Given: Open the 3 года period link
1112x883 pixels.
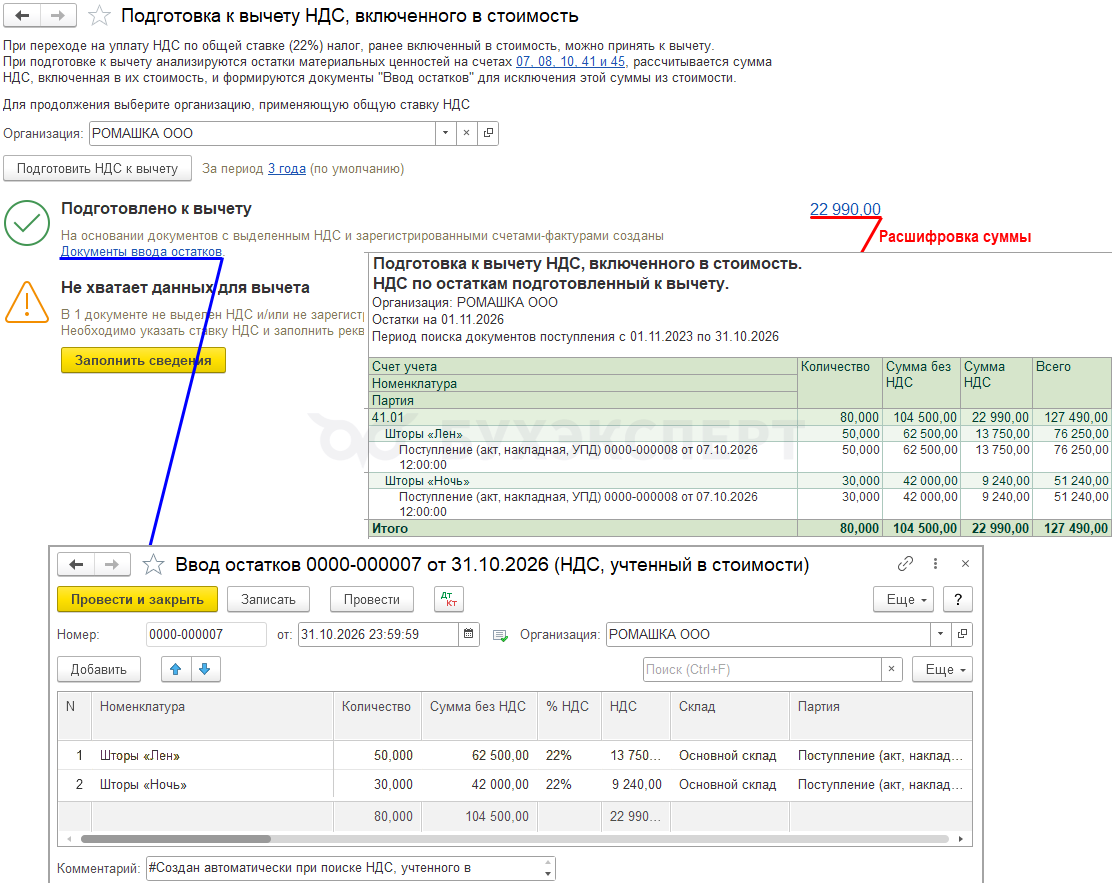Looking at the screenshot, I should [287, 169].
